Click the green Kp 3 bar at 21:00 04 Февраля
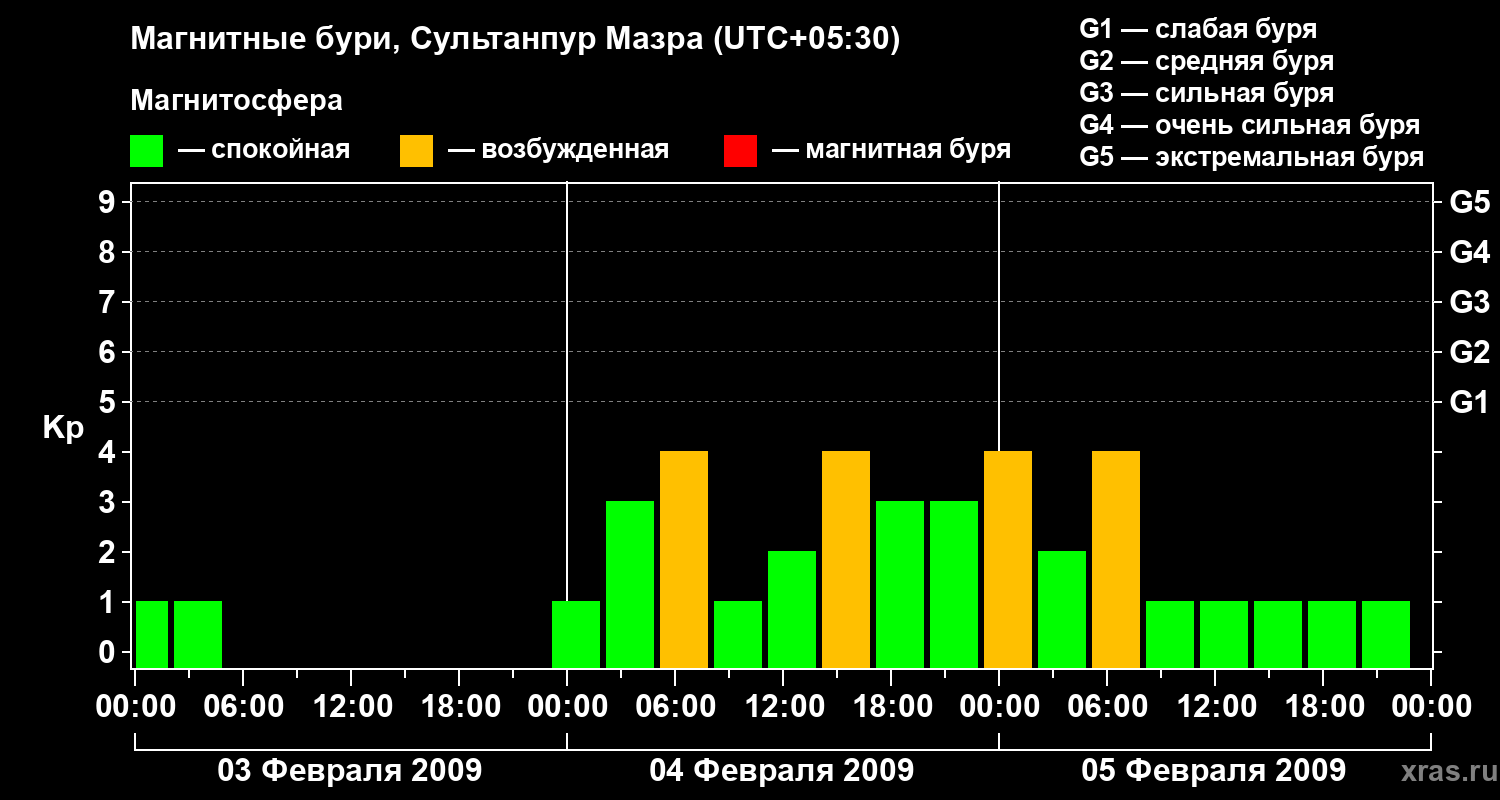 click(954, 585)
